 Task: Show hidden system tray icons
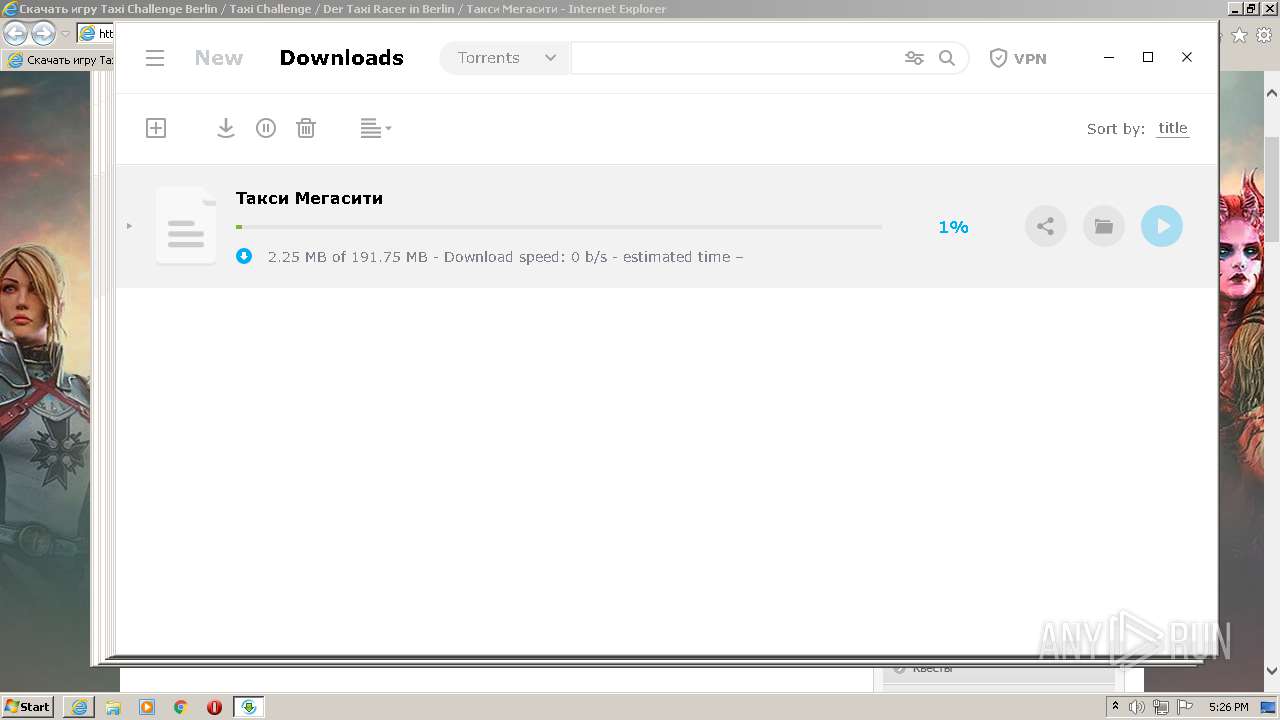1116,707
